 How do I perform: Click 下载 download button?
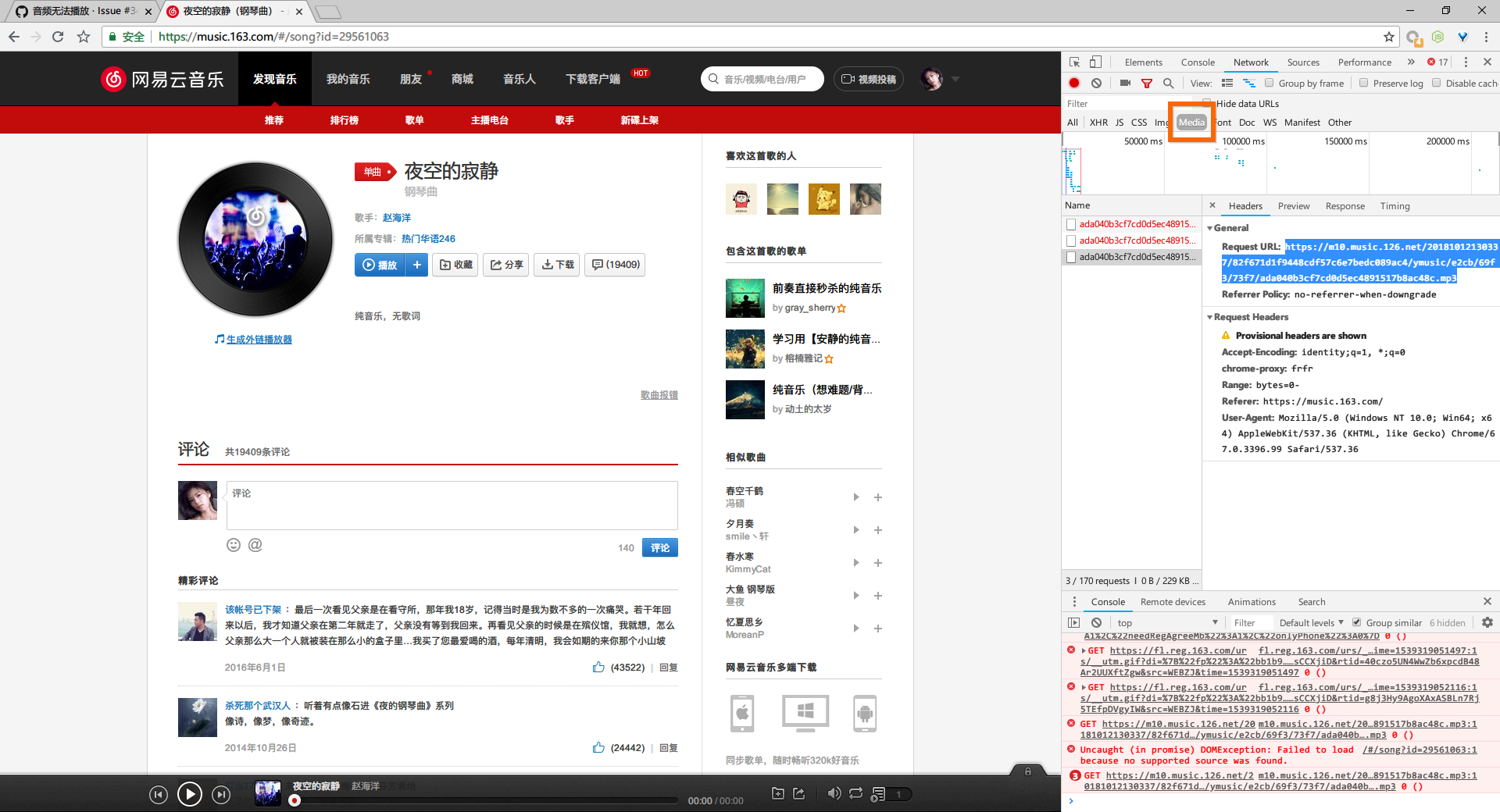click(558, 265)
